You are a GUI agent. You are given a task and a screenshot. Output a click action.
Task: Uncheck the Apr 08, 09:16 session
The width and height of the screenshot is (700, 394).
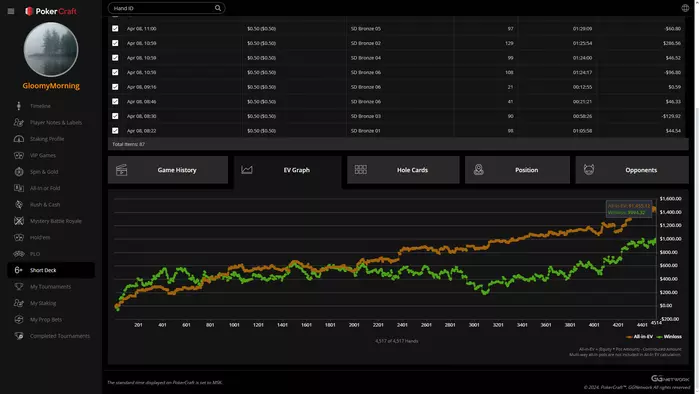pos(115,87)
